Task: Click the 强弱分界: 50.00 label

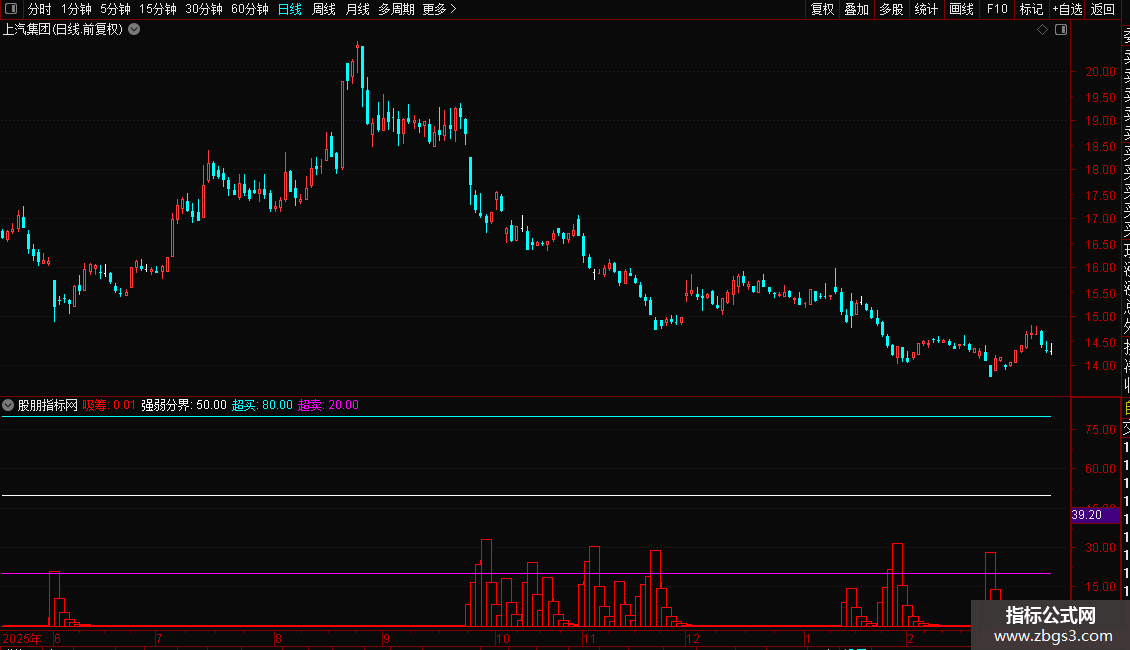Action: point(184,405)
